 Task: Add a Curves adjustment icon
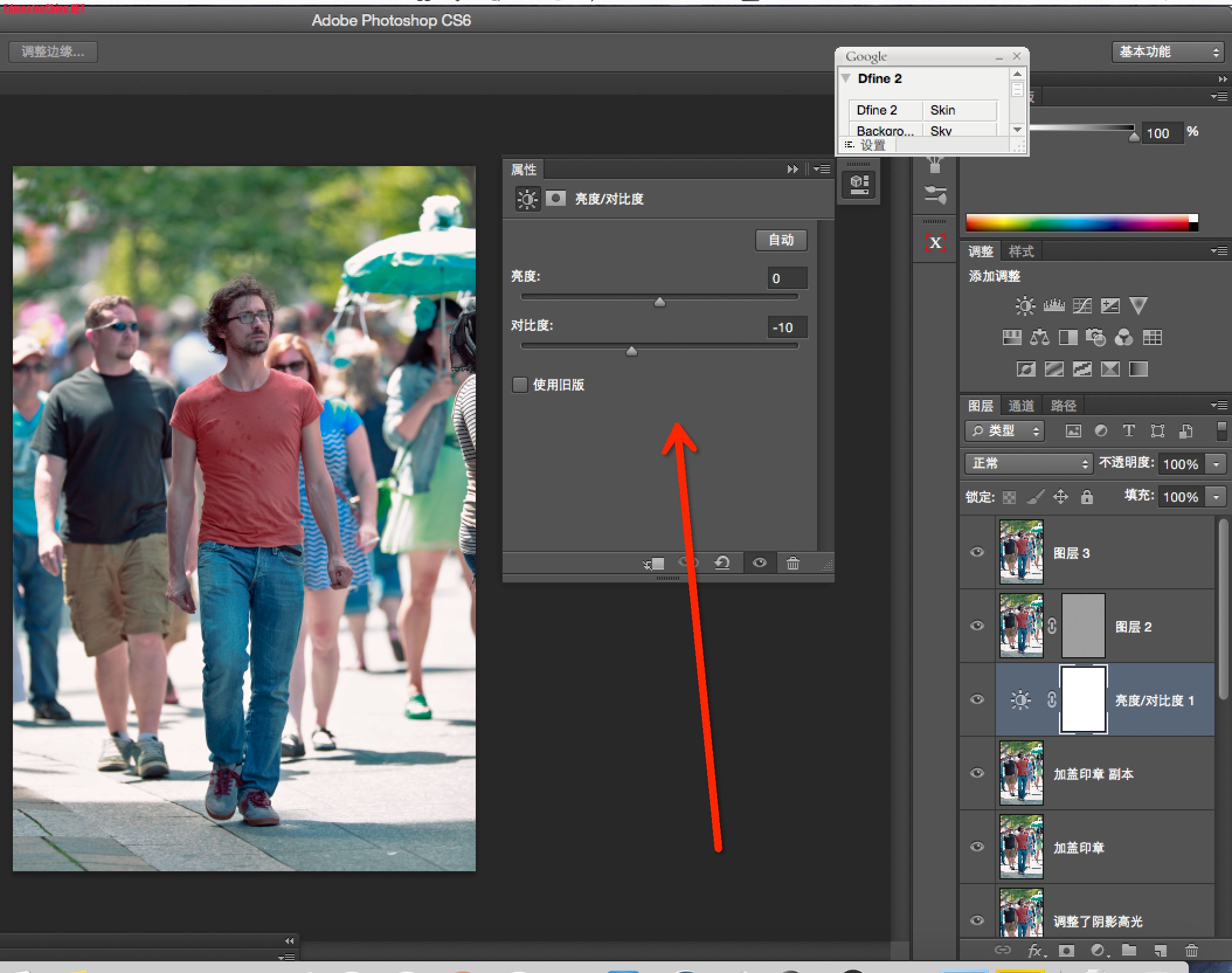click(1082, 305)
